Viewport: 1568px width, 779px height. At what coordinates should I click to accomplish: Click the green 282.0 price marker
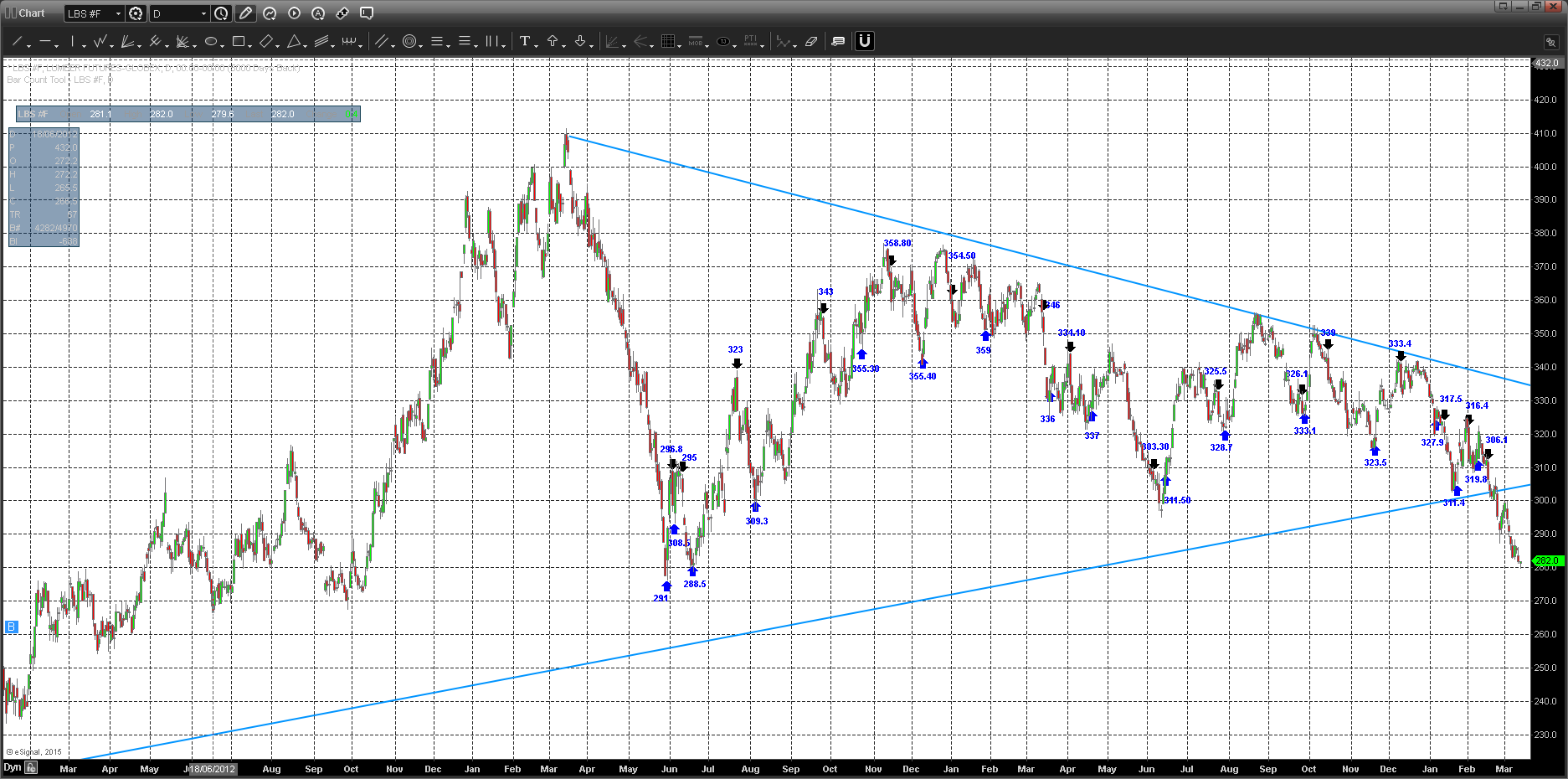tap(1547, 560)
